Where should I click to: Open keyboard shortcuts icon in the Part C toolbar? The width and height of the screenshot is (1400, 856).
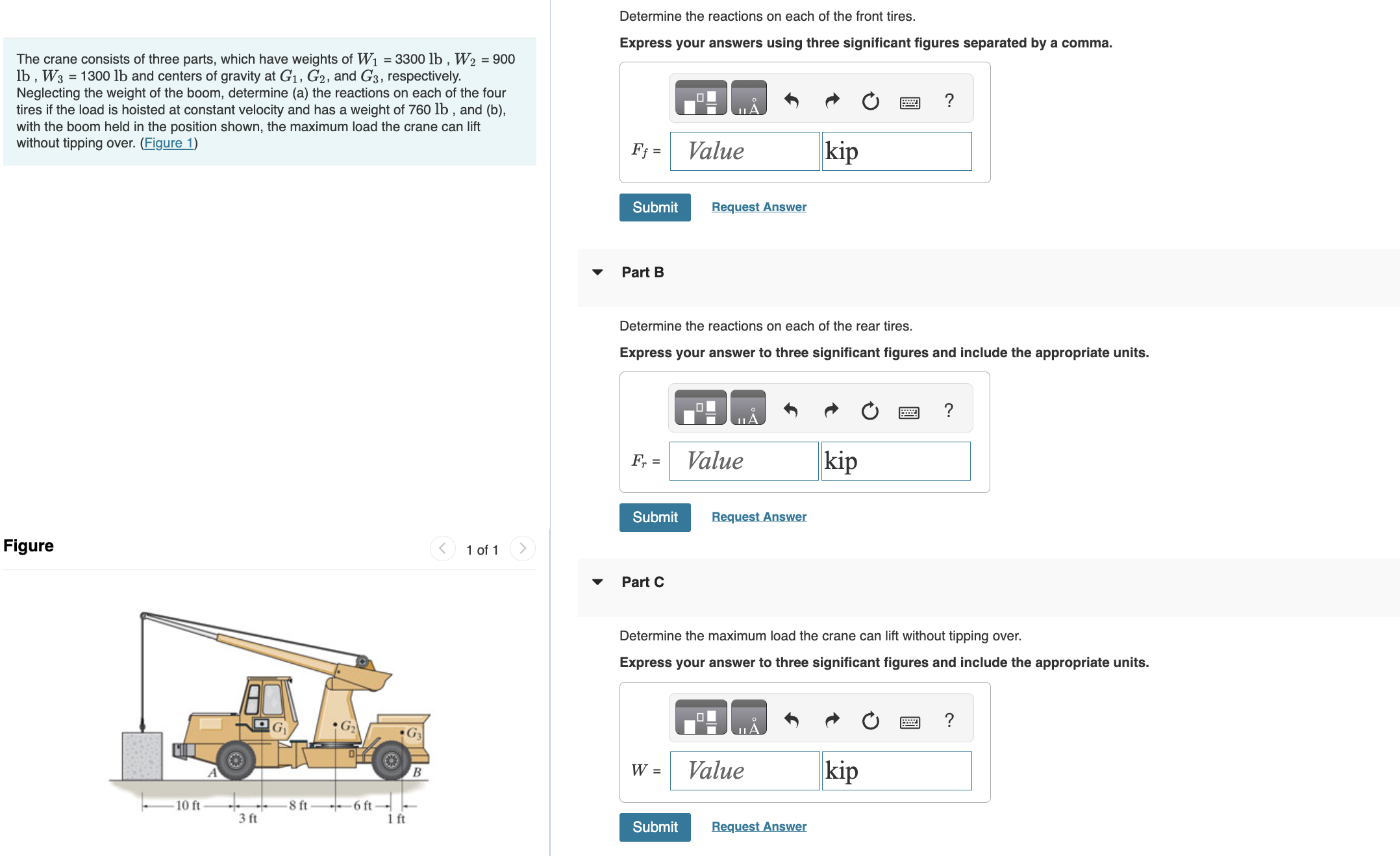tap(910, 722)
